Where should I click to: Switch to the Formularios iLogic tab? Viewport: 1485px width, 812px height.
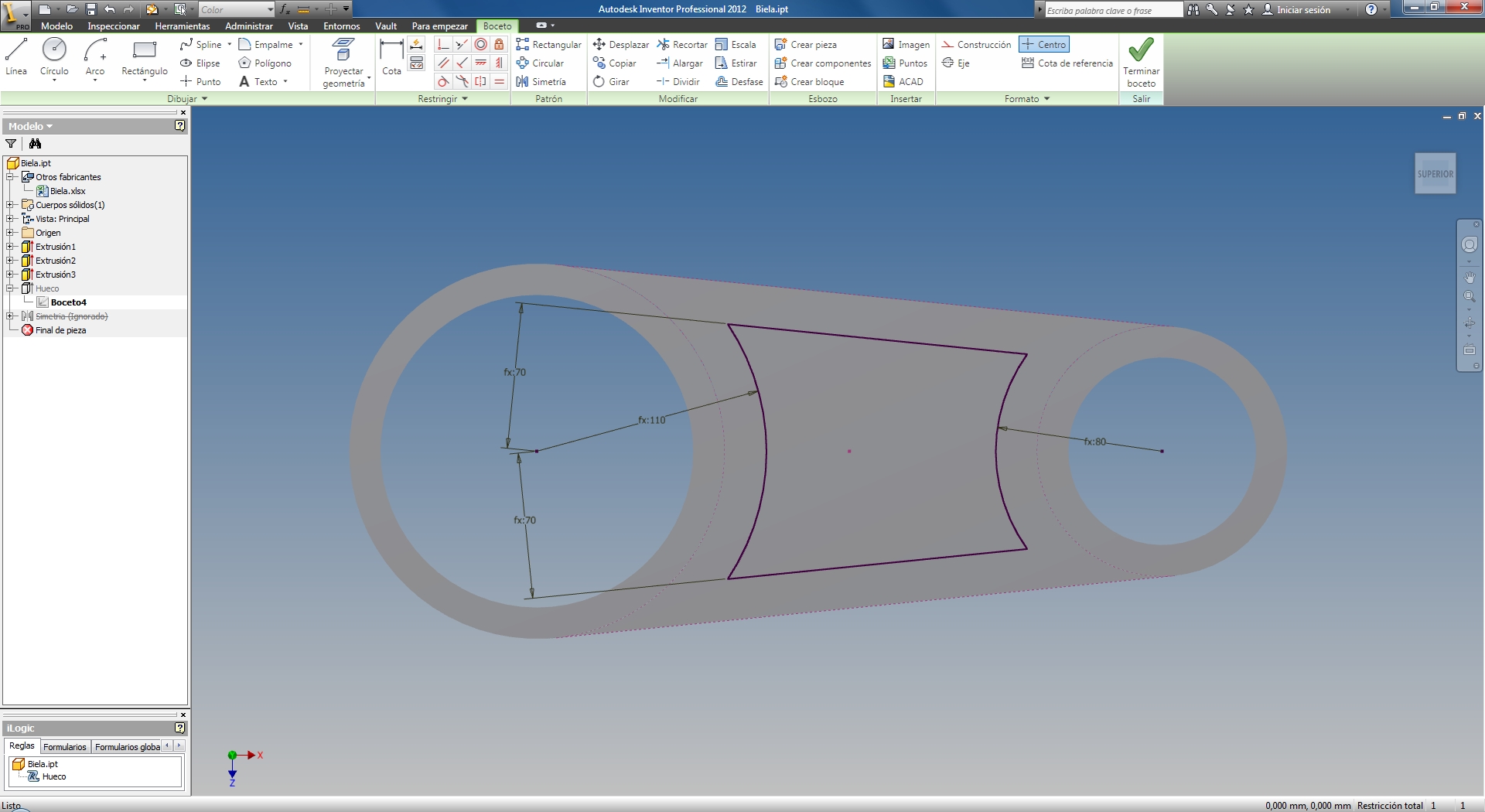65,746
